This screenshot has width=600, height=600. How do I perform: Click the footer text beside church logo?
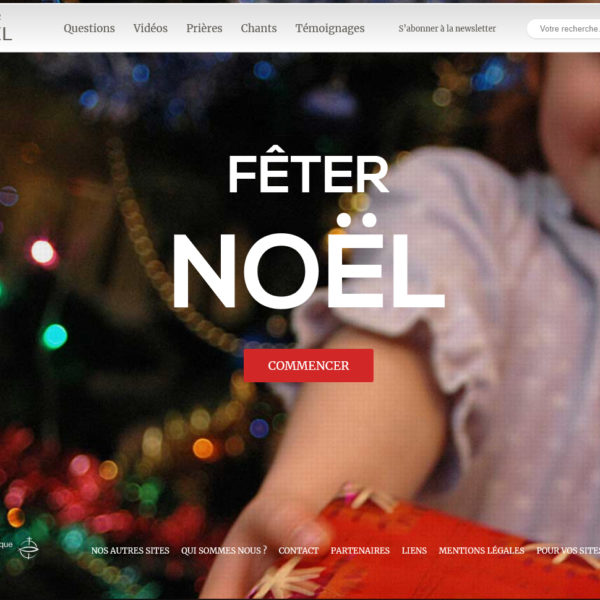click(6, 544)
